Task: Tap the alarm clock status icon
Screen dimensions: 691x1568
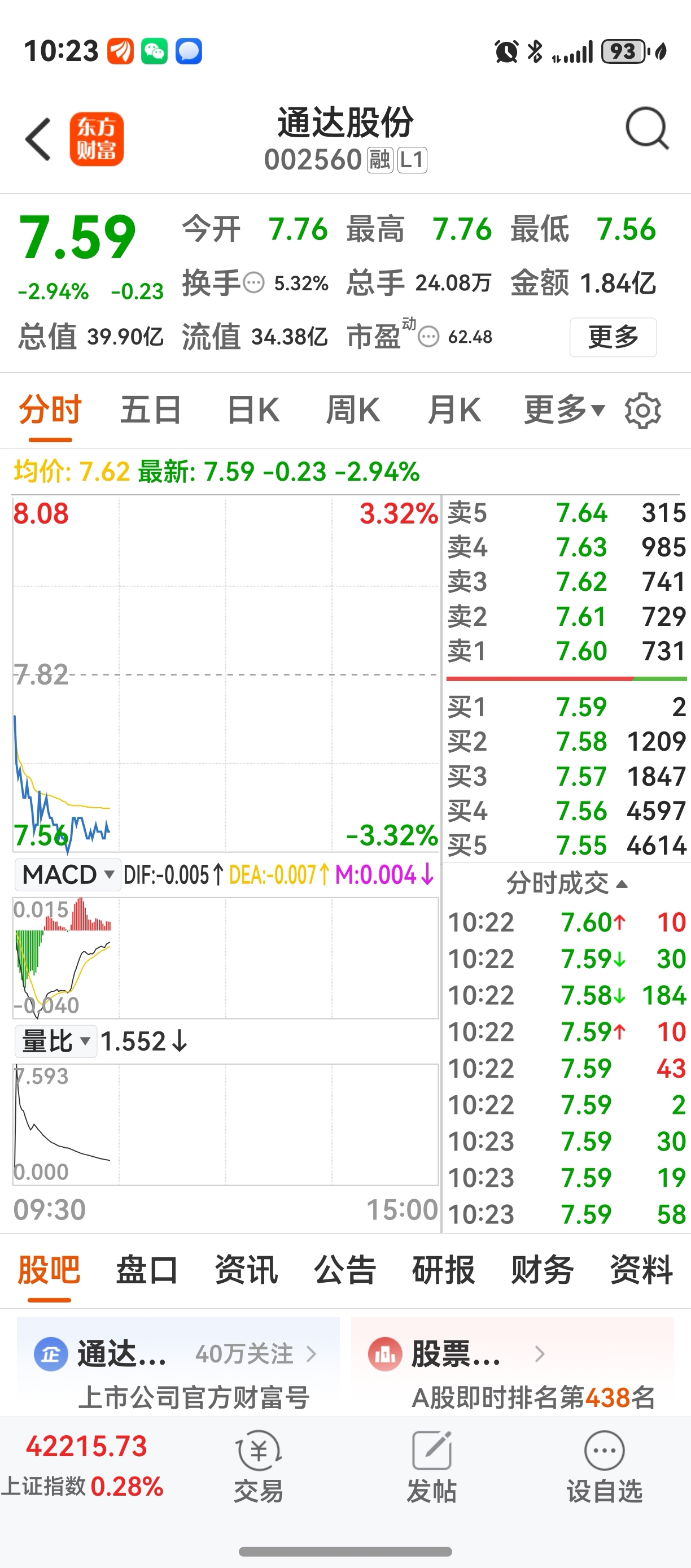Action: [x=506, y=52]
